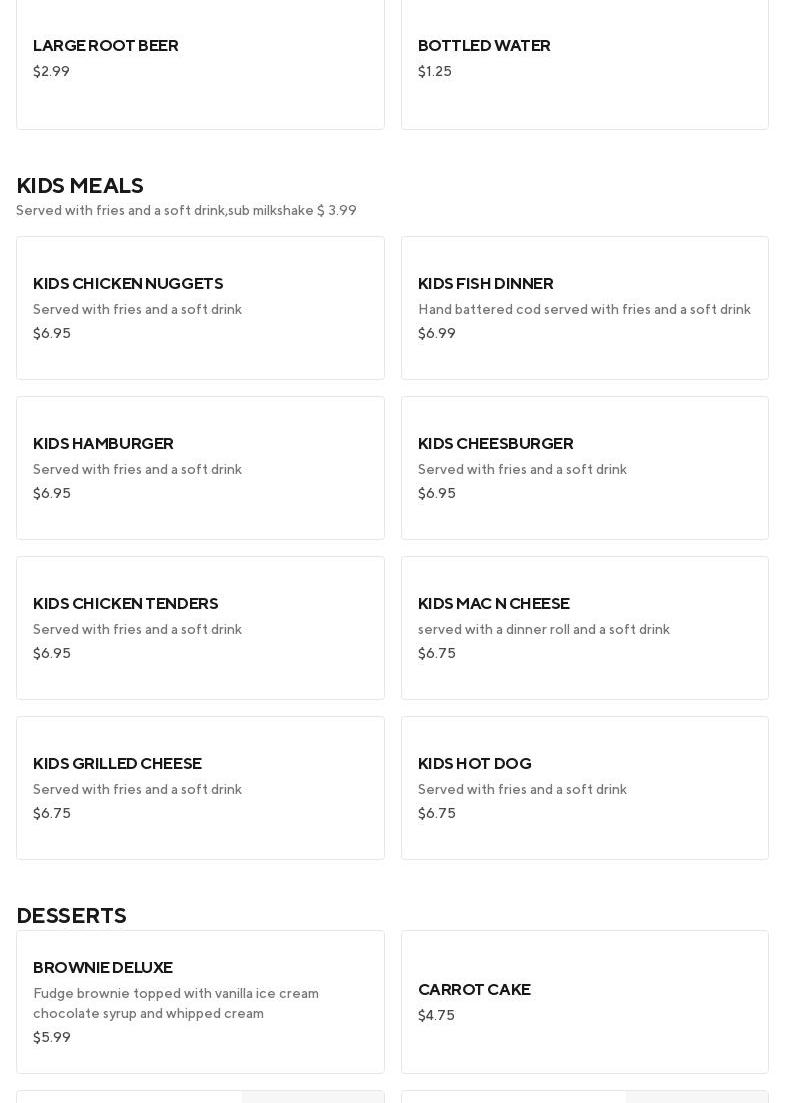
Task: Click the $1.25 Bottled Water price
Action: coord(435,72)
